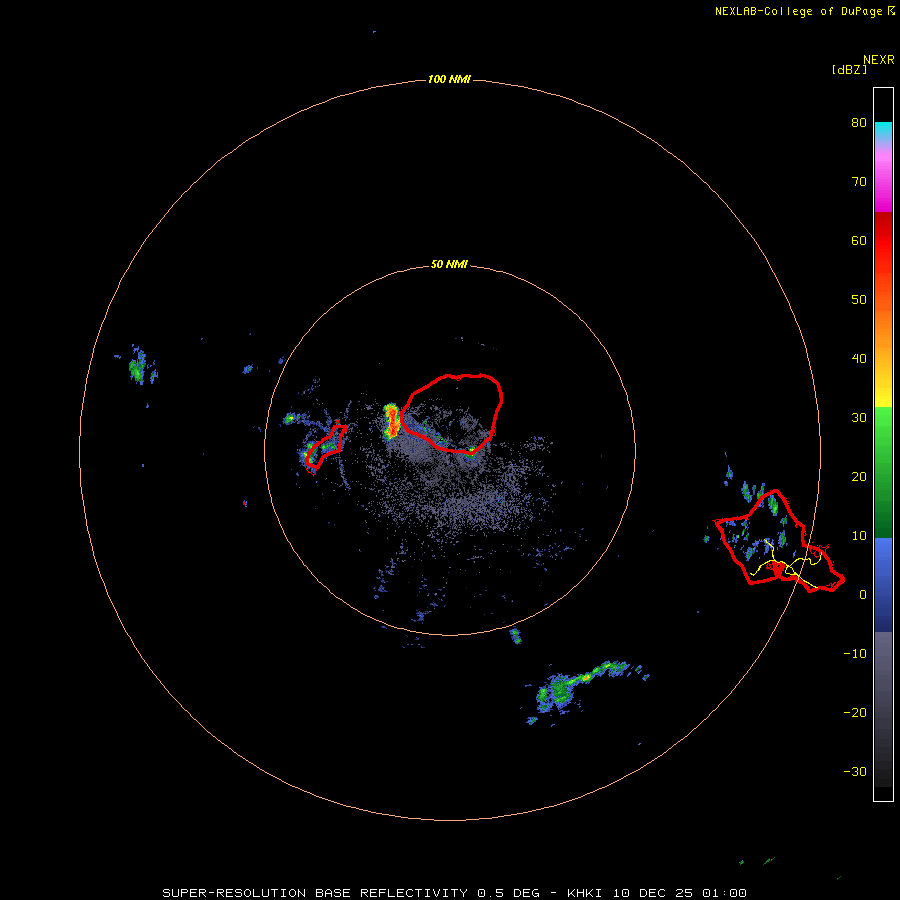Click the 0 dBZ scale value
The height and width of the screenshot is (900, 900).
click(863, 595)
